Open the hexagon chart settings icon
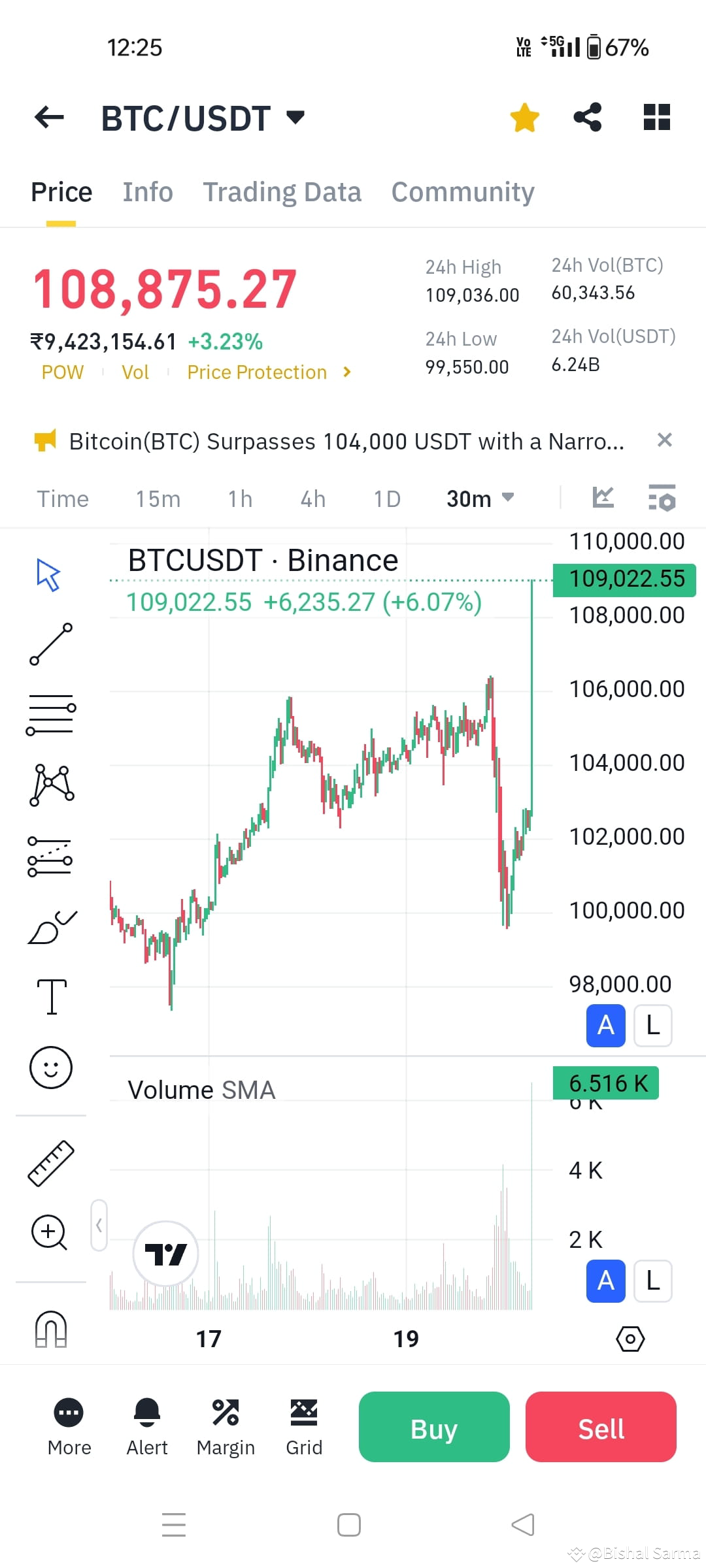This screenshot has height=1568, width=706. [630, 1339]
